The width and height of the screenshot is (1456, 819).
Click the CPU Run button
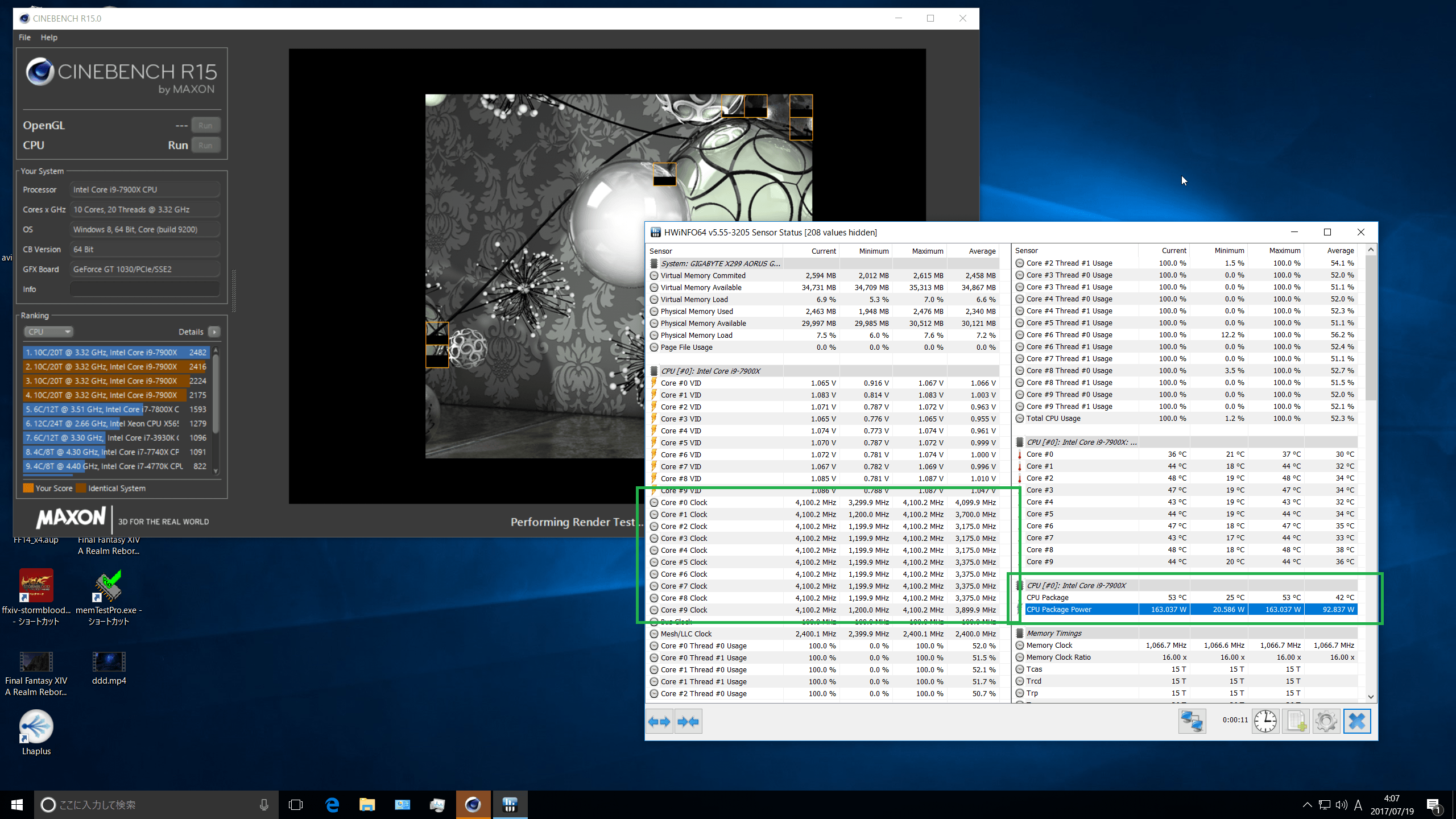[x=205, y=145]
